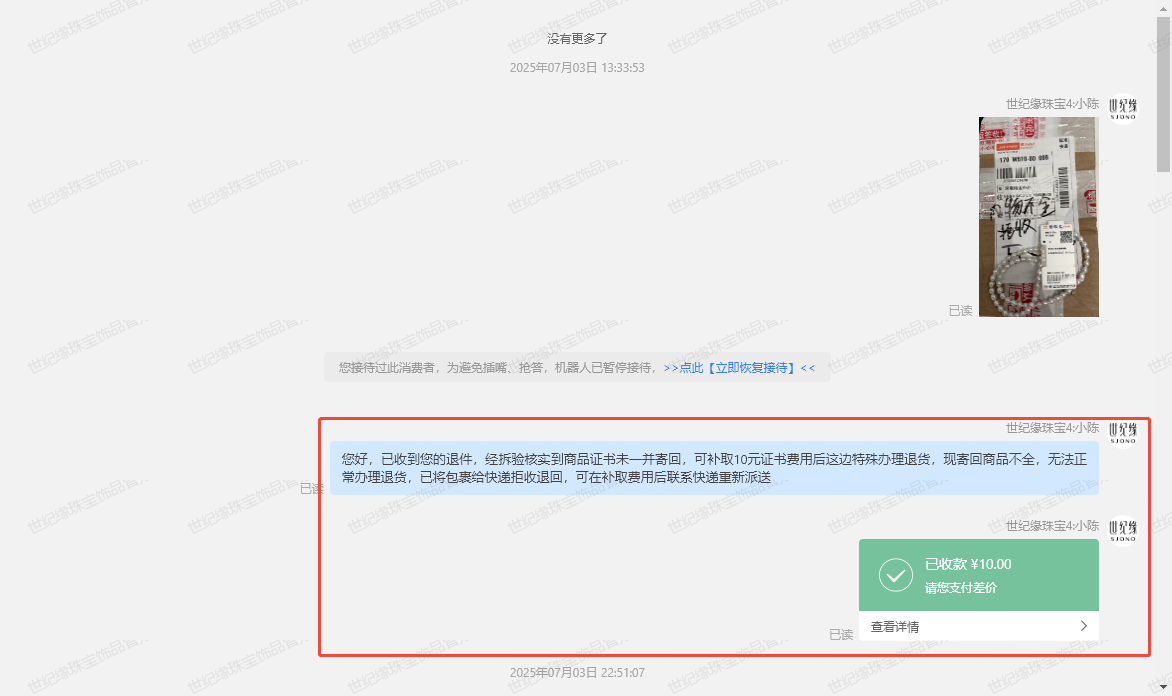Click the 没有更多了 label at the top
Image resolution: width=1172 pixels, height=696 pixels.
click(x=577, y=39)
